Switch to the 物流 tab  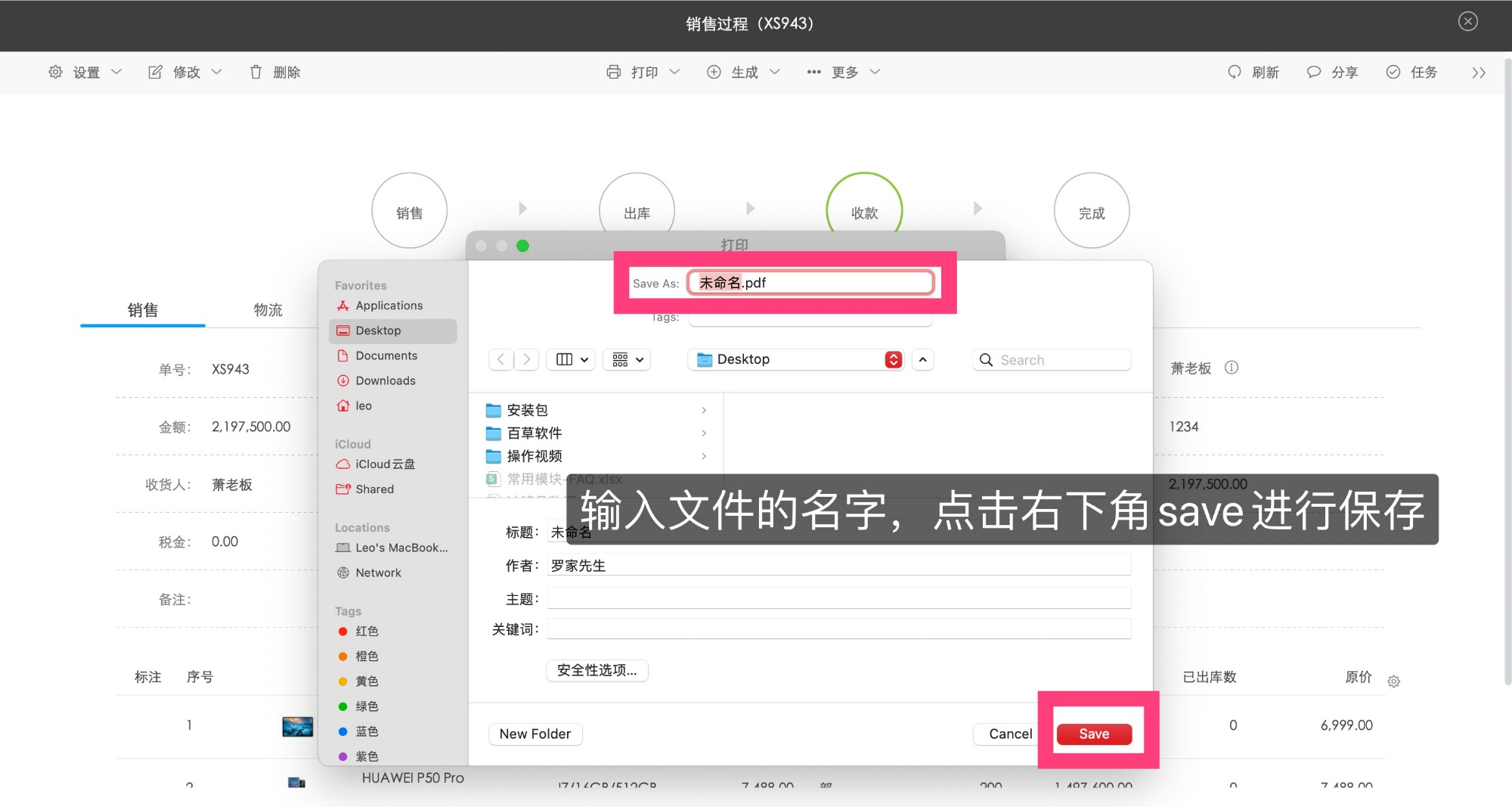(x=268, y=309)
